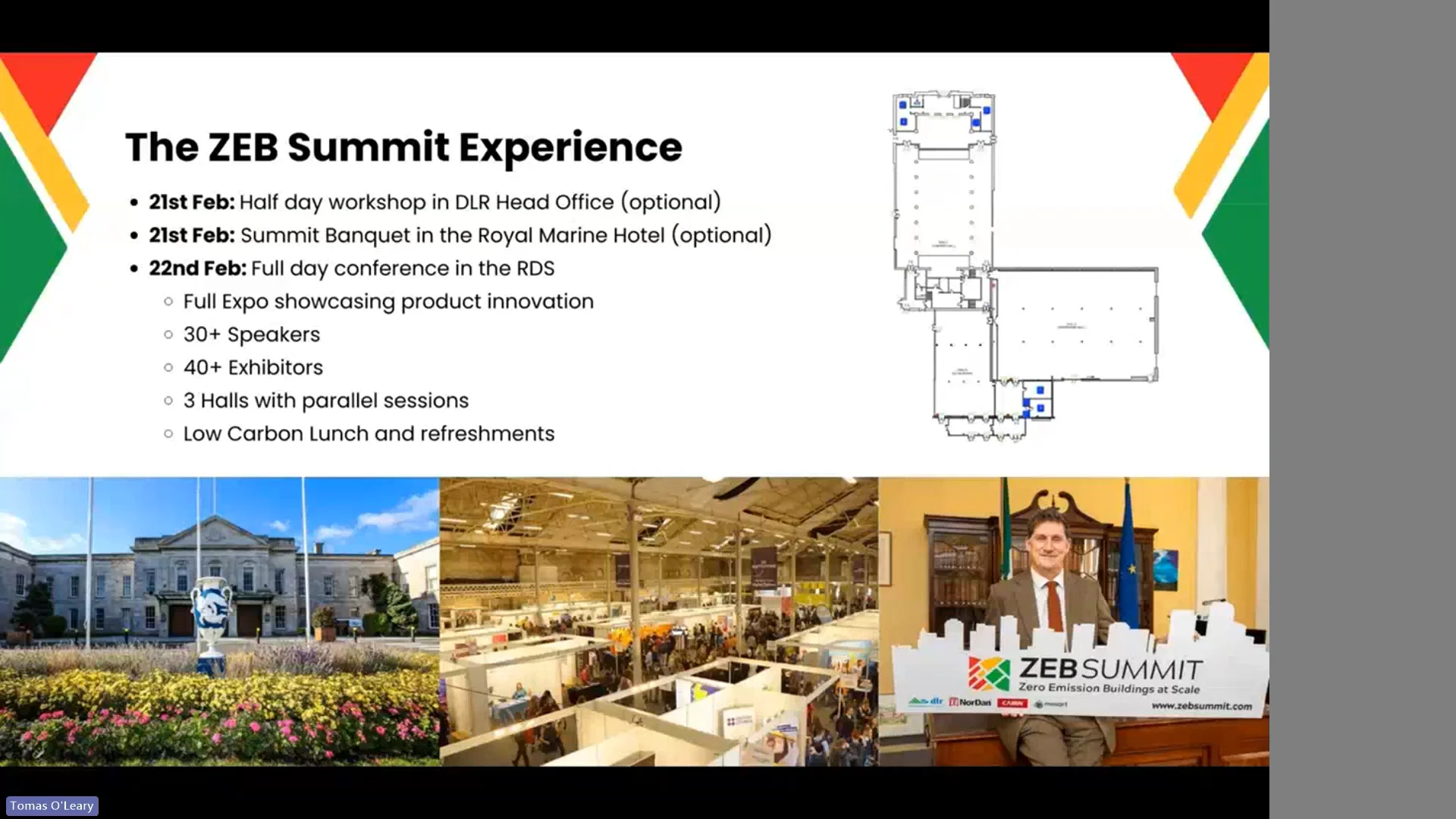Image resolution: width=1456 pixels, height=819 pixels.
Task: Click the mosart sponsor logo
Action: pos(1051,704)
